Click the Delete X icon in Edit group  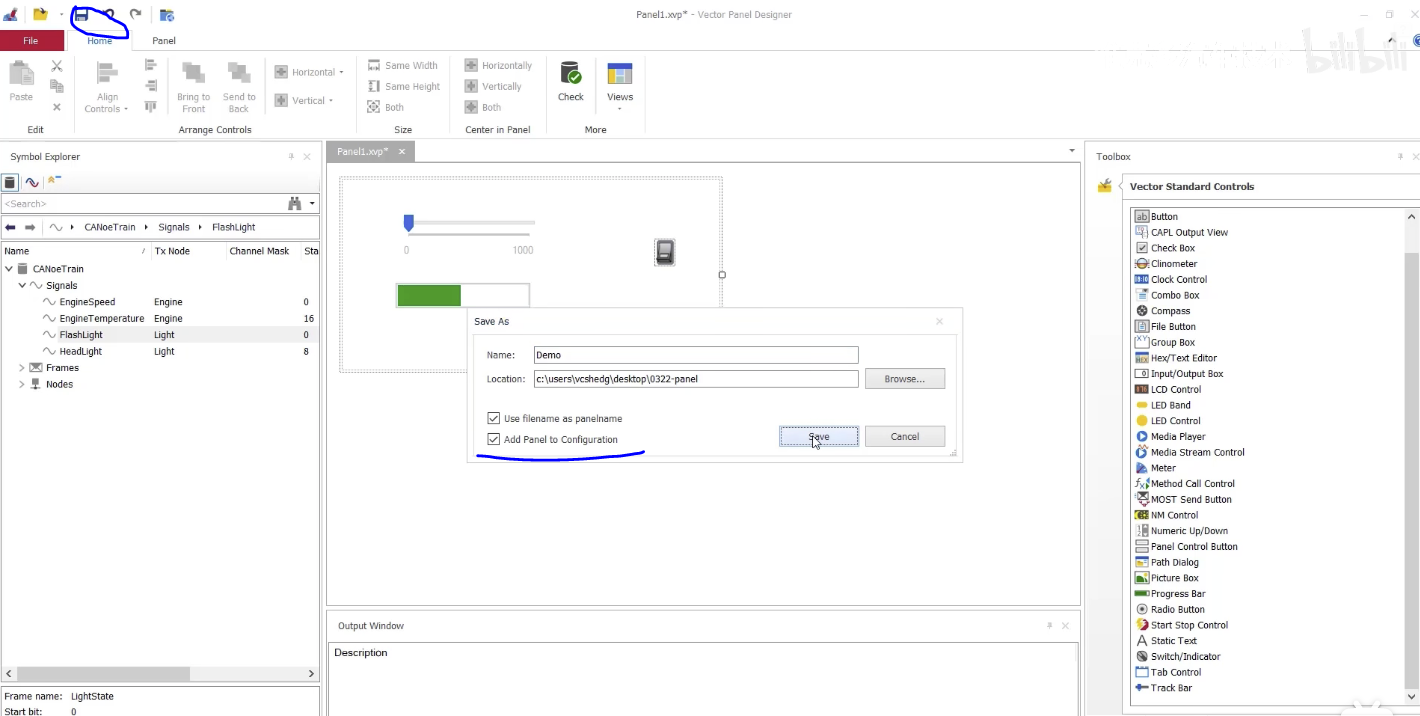57,107
